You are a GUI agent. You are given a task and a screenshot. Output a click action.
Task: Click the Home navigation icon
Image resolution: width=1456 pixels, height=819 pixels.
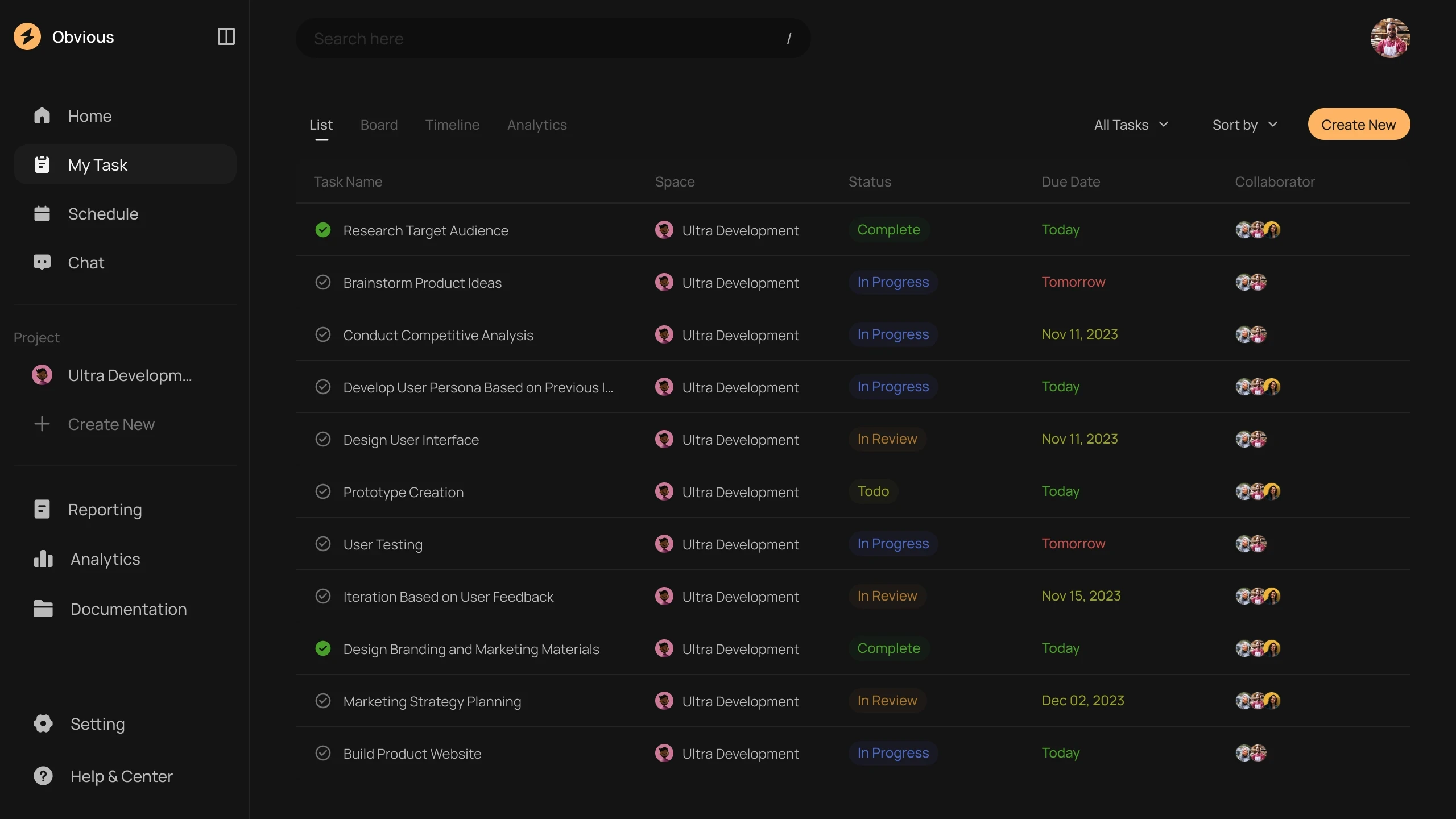(x=42, y=115)
